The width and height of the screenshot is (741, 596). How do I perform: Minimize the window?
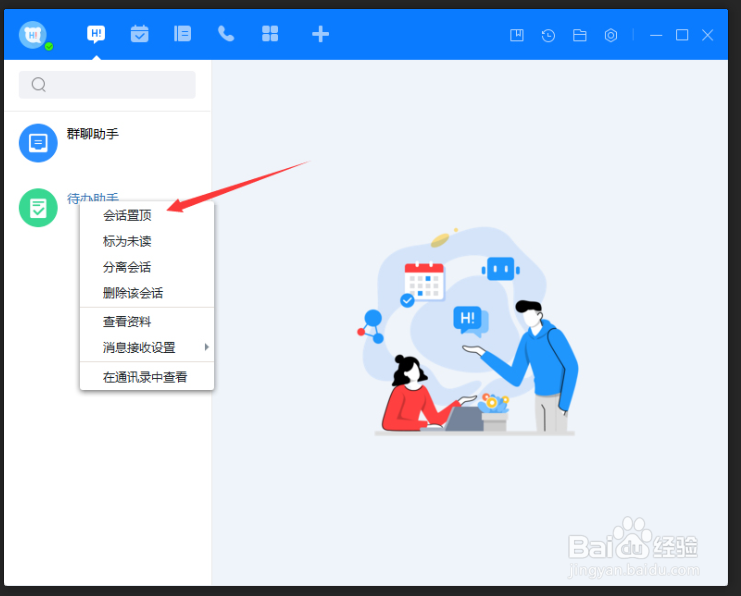(x=656, y=35)
